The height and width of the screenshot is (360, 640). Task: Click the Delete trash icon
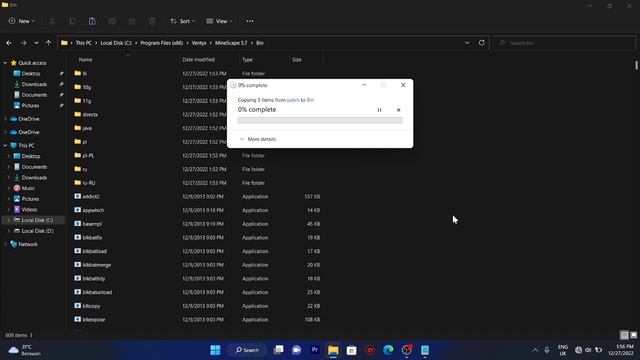tap(152, 21)
